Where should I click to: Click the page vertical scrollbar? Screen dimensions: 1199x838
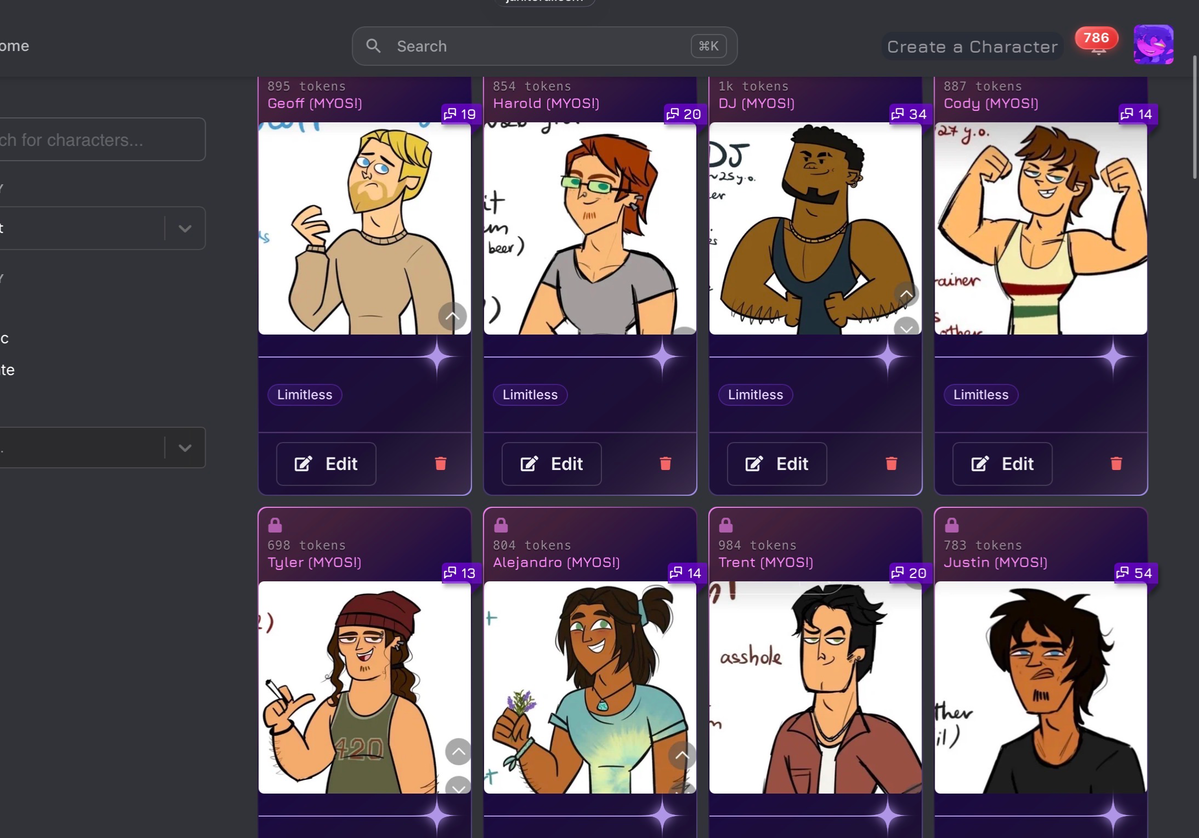[x=1194, y=119]
